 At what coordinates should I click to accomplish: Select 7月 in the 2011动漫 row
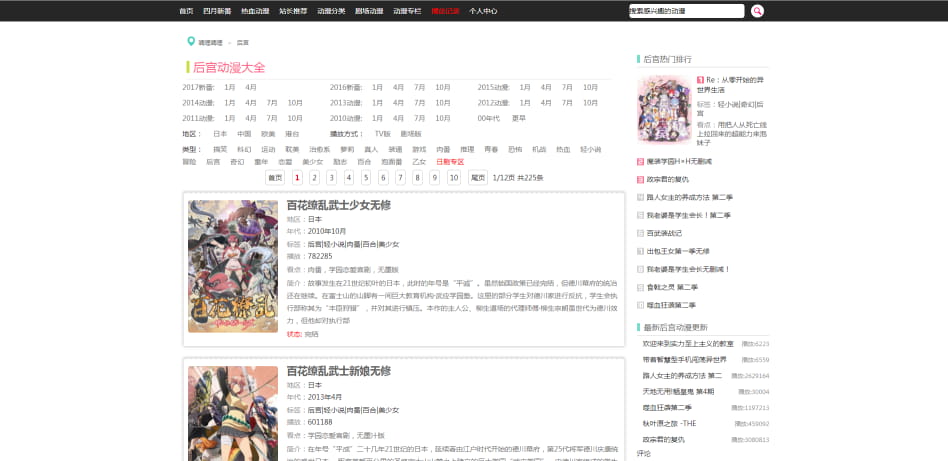(x=272, y=118)
